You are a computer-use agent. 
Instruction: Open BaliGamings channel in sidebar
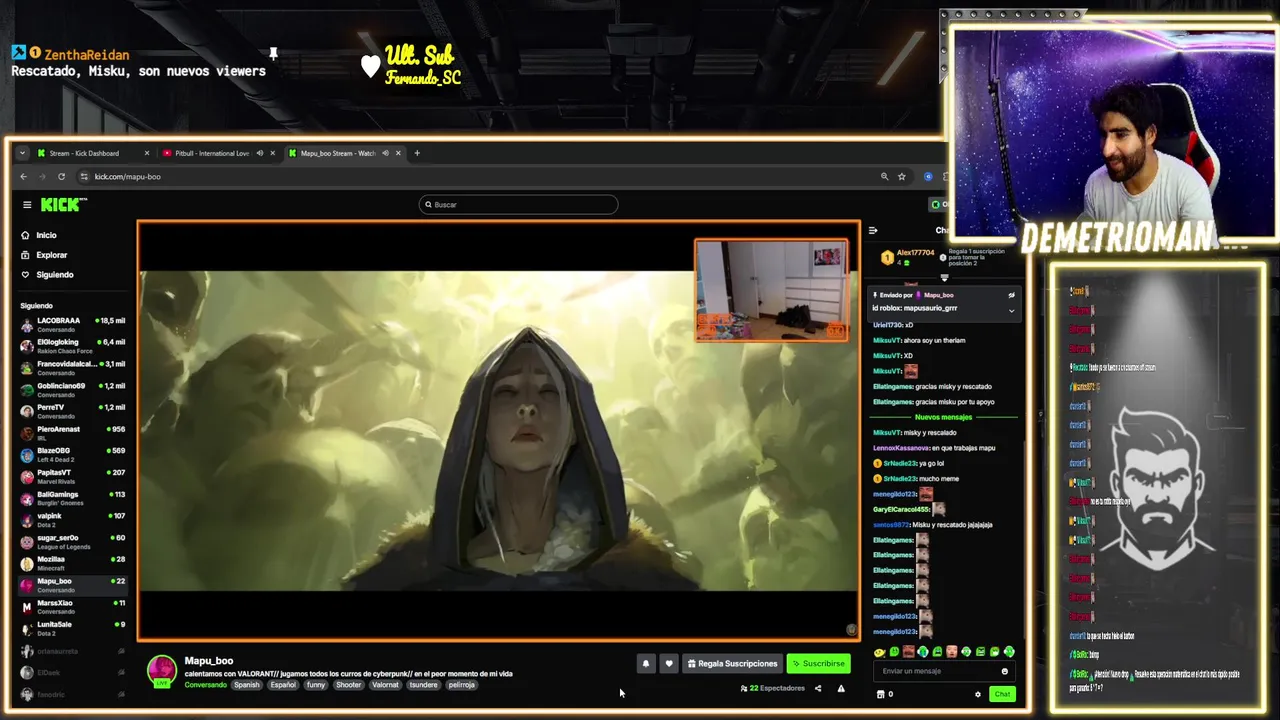tap(72, 498)
